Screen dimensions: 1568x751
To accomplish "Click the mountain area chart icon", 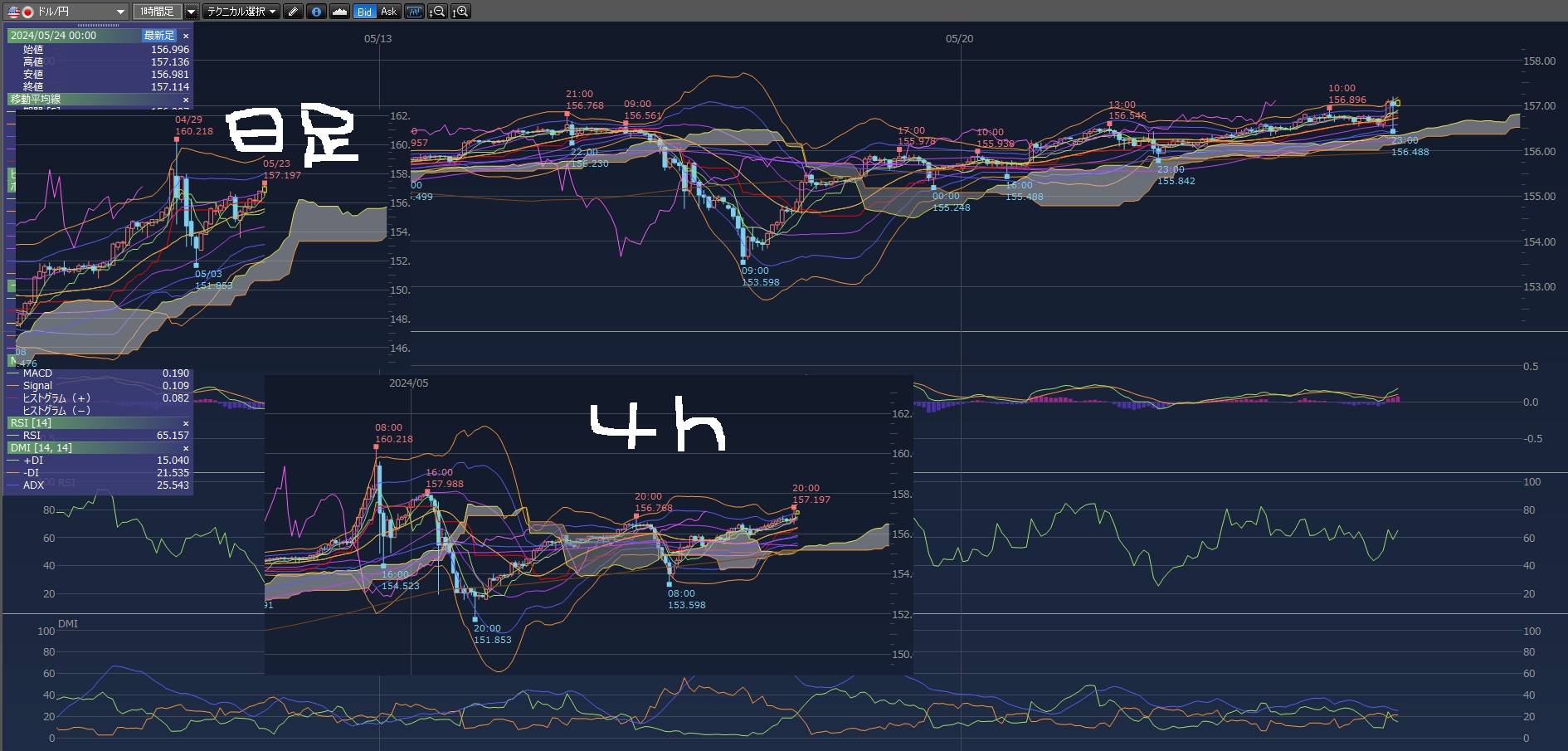I will (339, 12).
